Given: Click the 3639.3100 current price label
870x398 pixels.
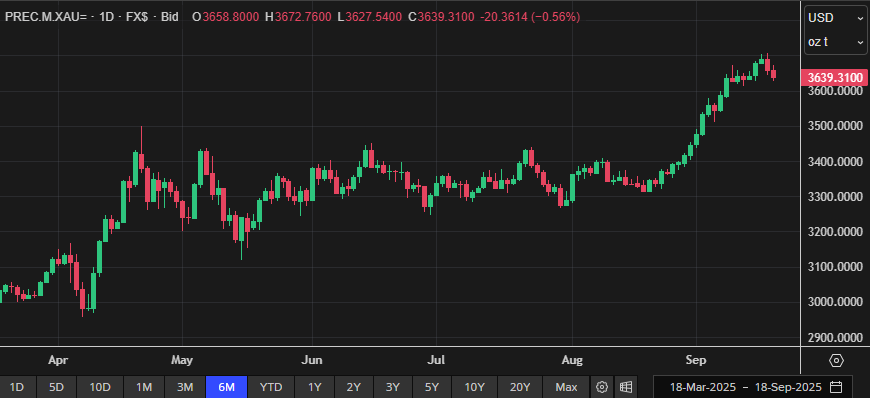Looking at the screenshot, I should click(x=834, y=77).
